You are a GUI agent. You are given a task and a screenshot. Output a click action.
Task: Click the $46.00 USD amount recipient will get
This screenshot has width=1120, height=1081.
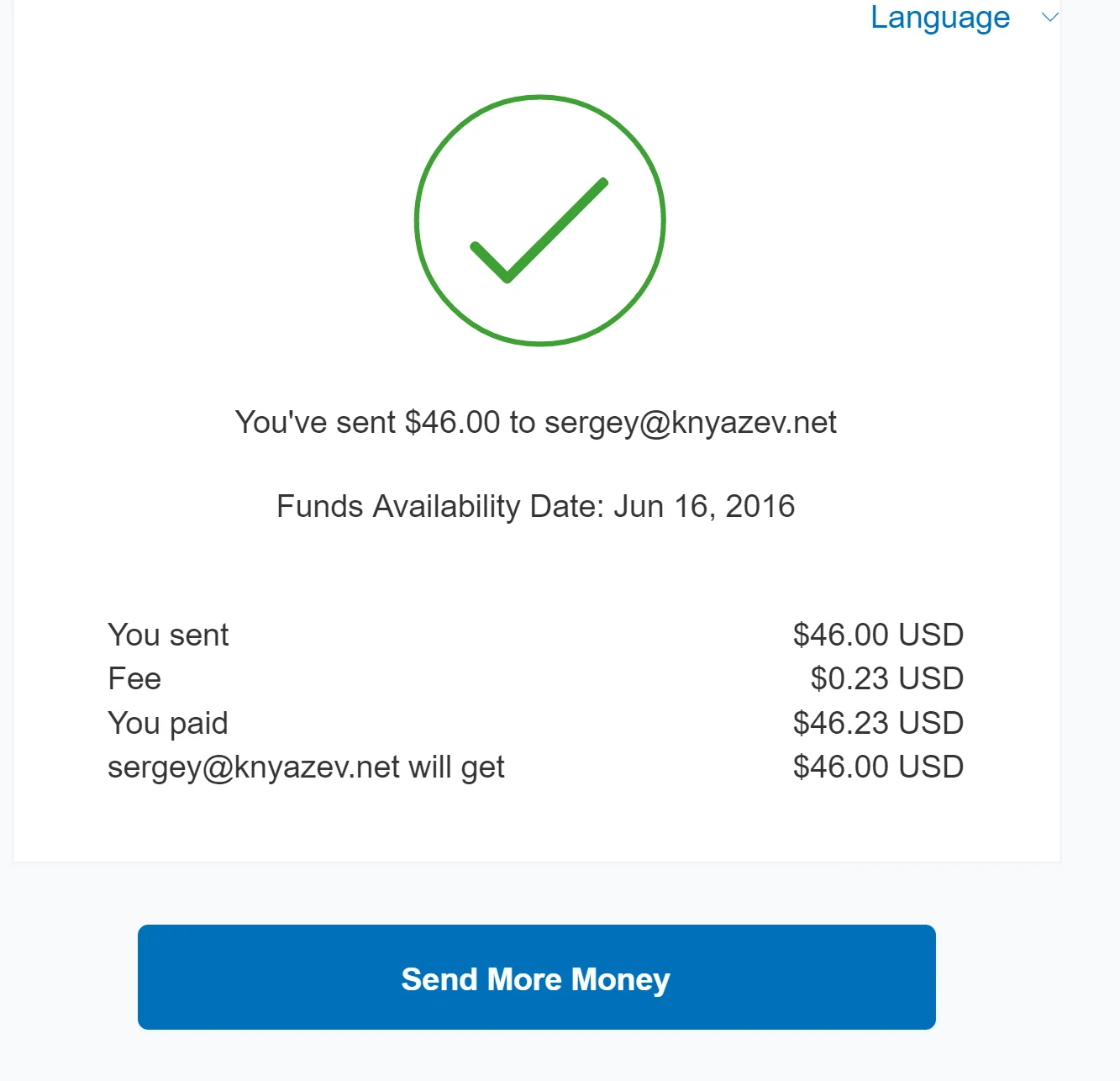877,767
